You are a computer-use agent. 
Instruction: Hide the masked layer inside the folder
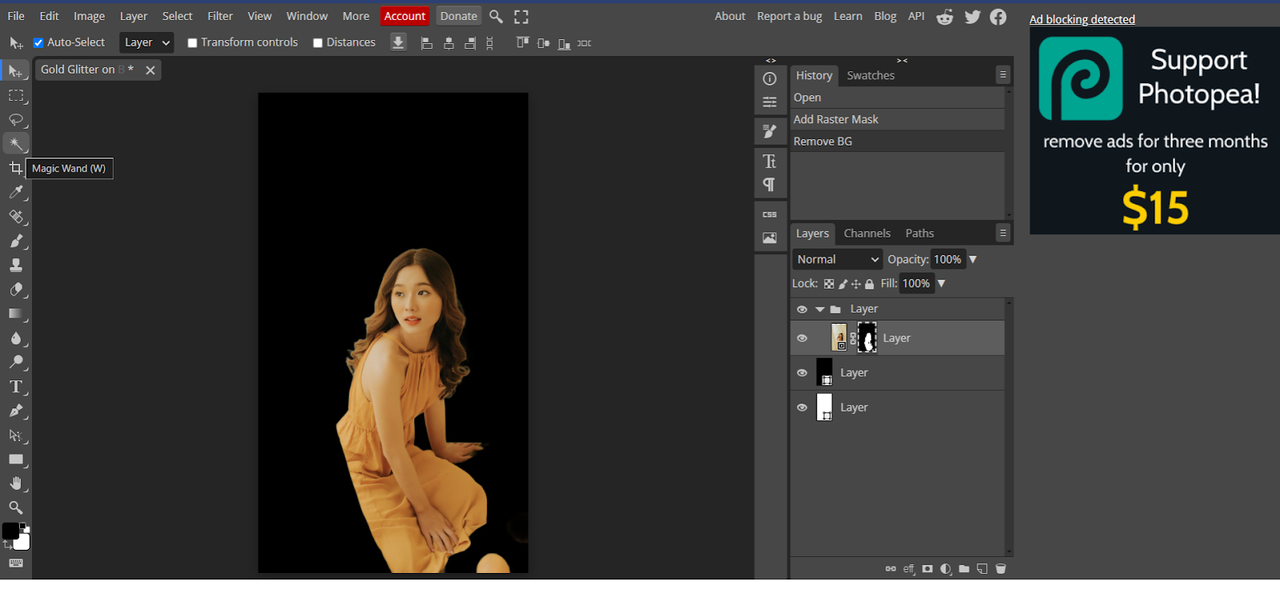802,339
